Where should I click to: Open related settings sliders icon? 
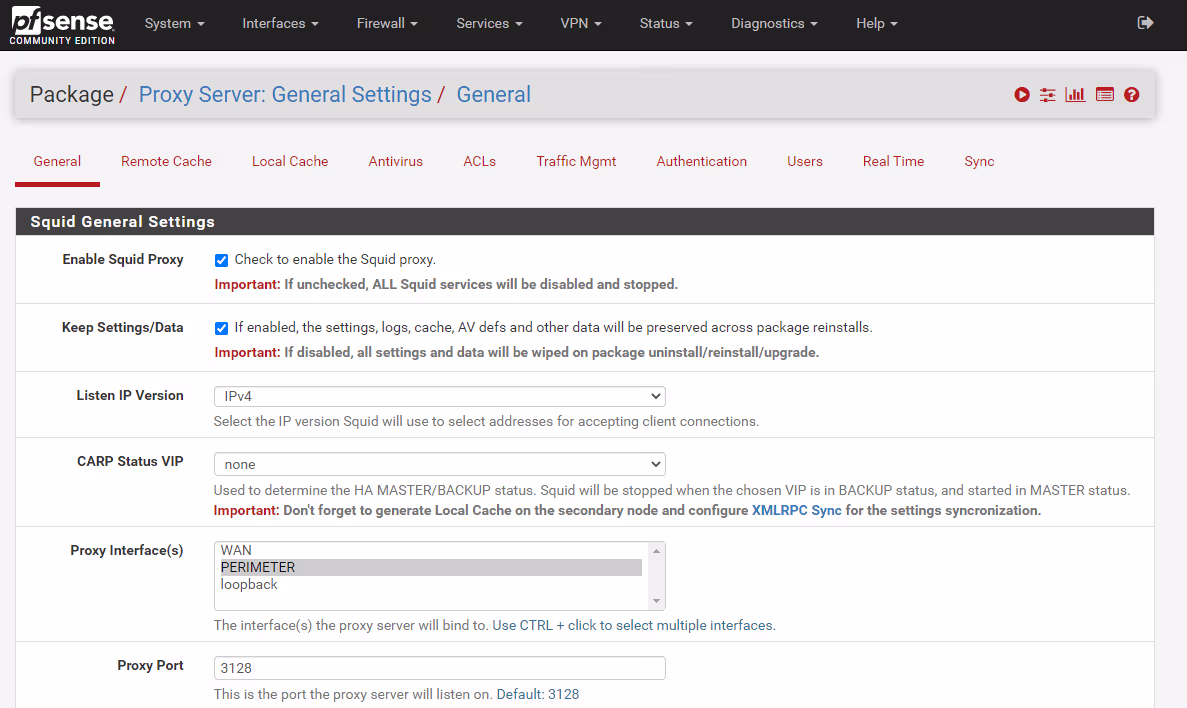pyautogui.click(x=1048, y=95)
